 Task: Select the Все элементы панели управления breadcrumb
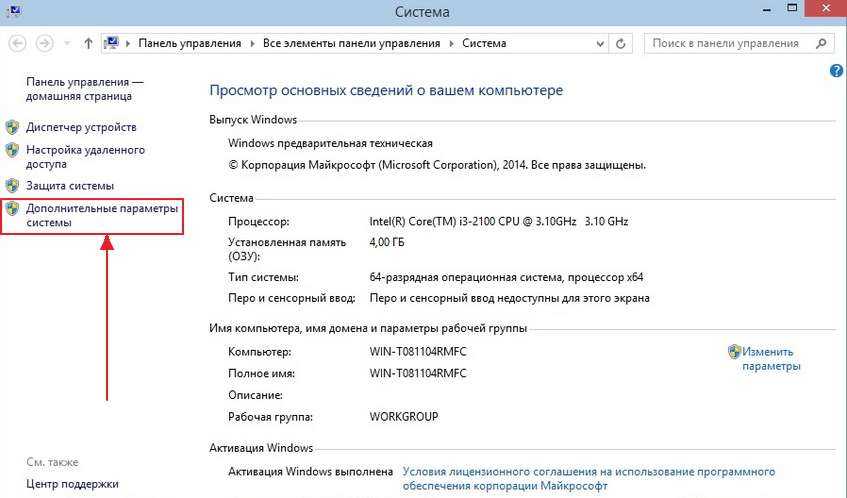coord(351,44)
